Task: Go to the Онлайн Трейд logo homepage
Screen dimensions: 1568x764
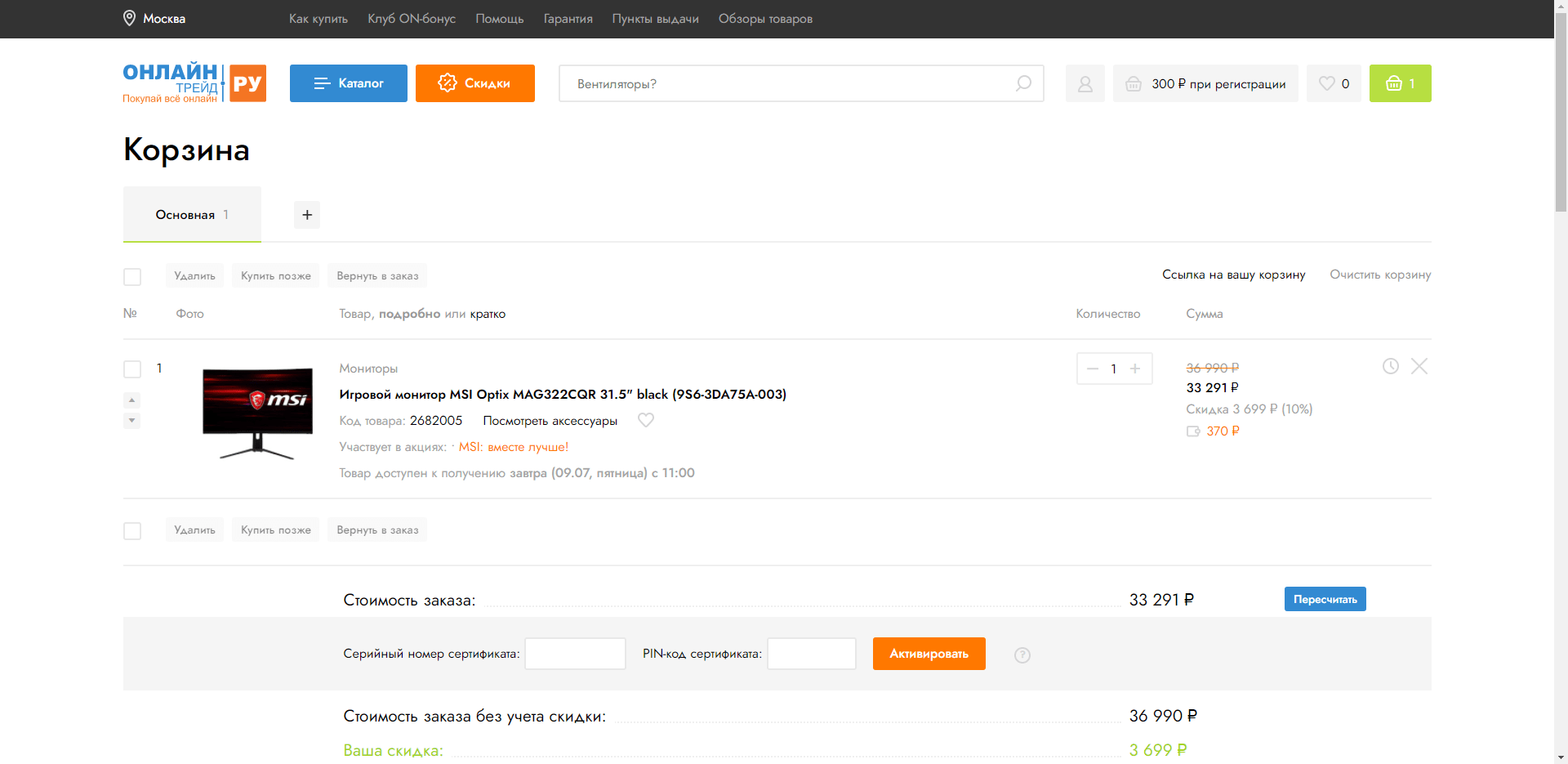Action: point(194,83)
